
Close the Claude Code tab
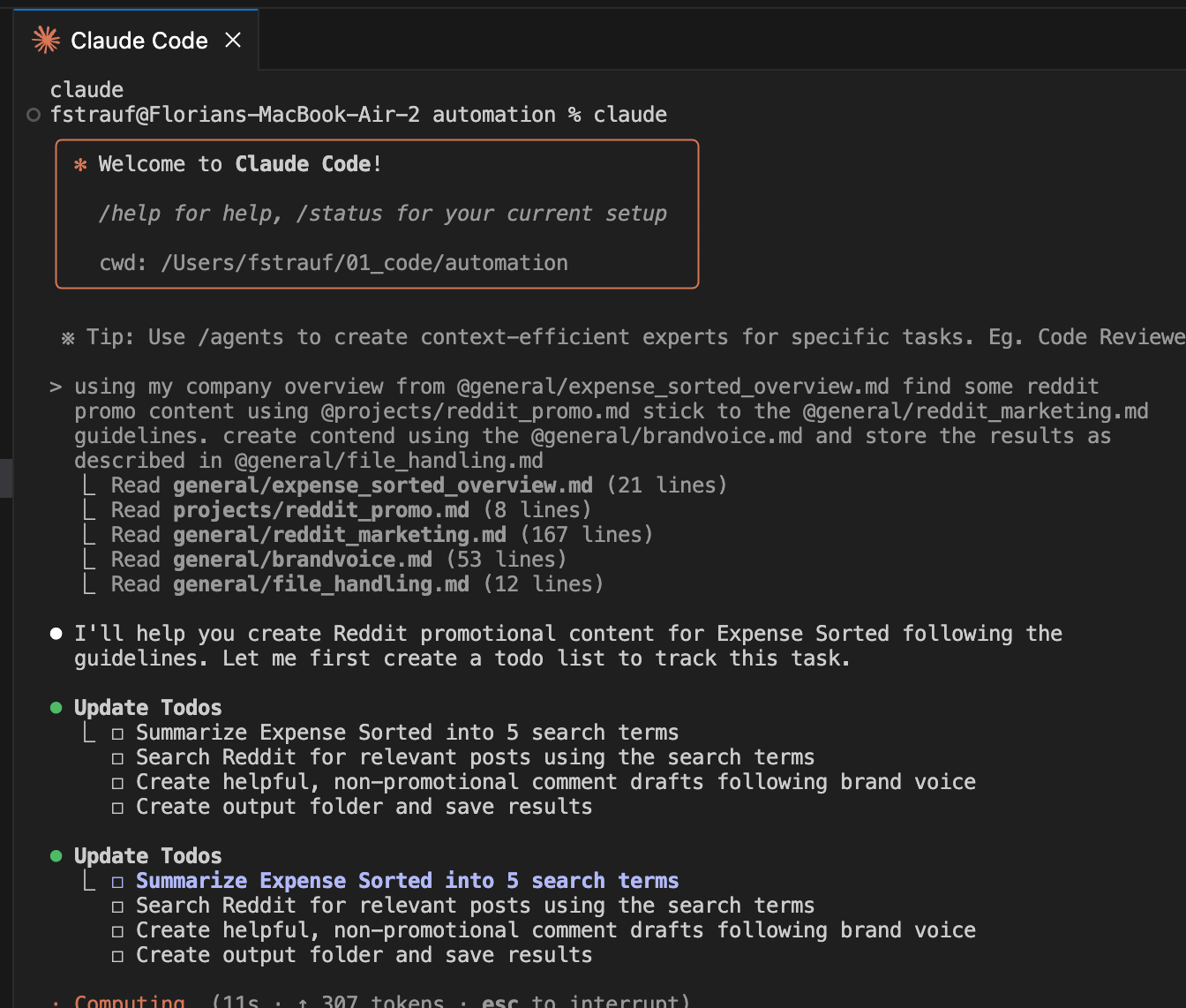click(x=233, y=40)
